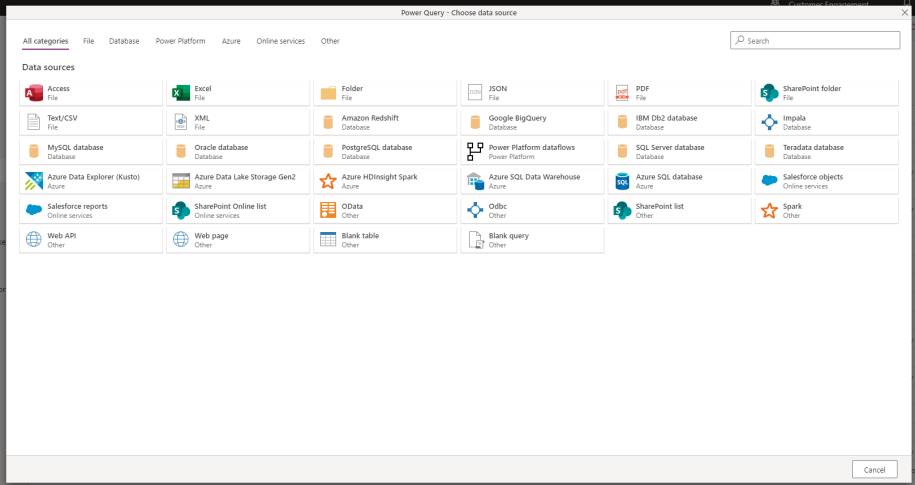The height and width of the screenshot is (485, 915).
Task: Pick the Oracle database icon
Action: click(181, 152)
